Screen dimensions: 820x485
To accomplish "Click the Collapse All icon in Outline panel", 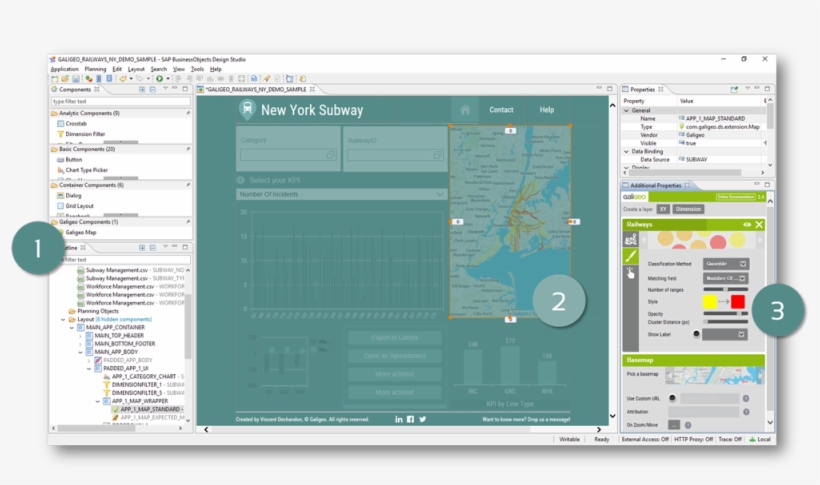I will tap(153, 247).
